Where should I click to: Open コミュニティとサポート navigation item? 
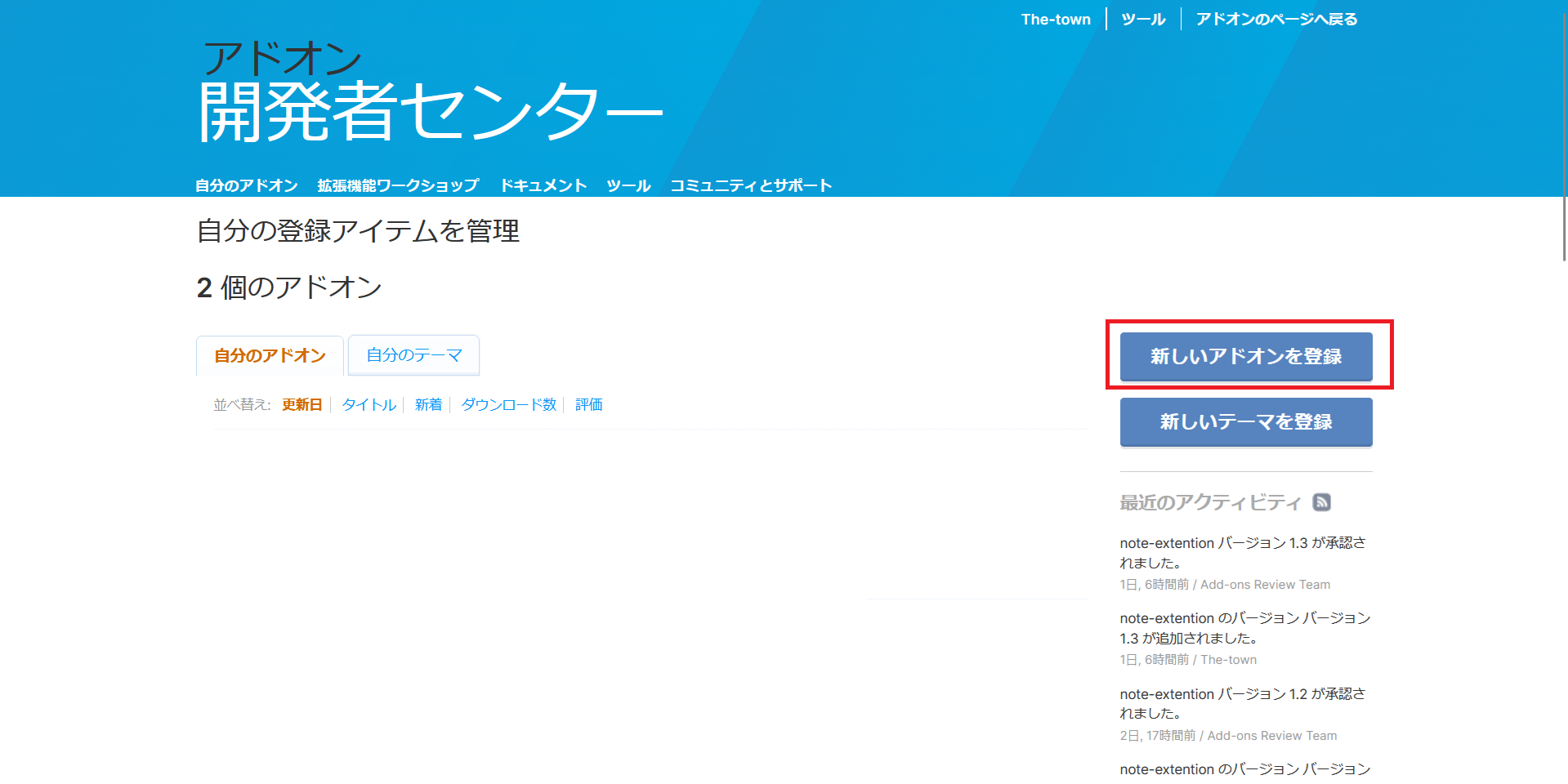[751, 185]
